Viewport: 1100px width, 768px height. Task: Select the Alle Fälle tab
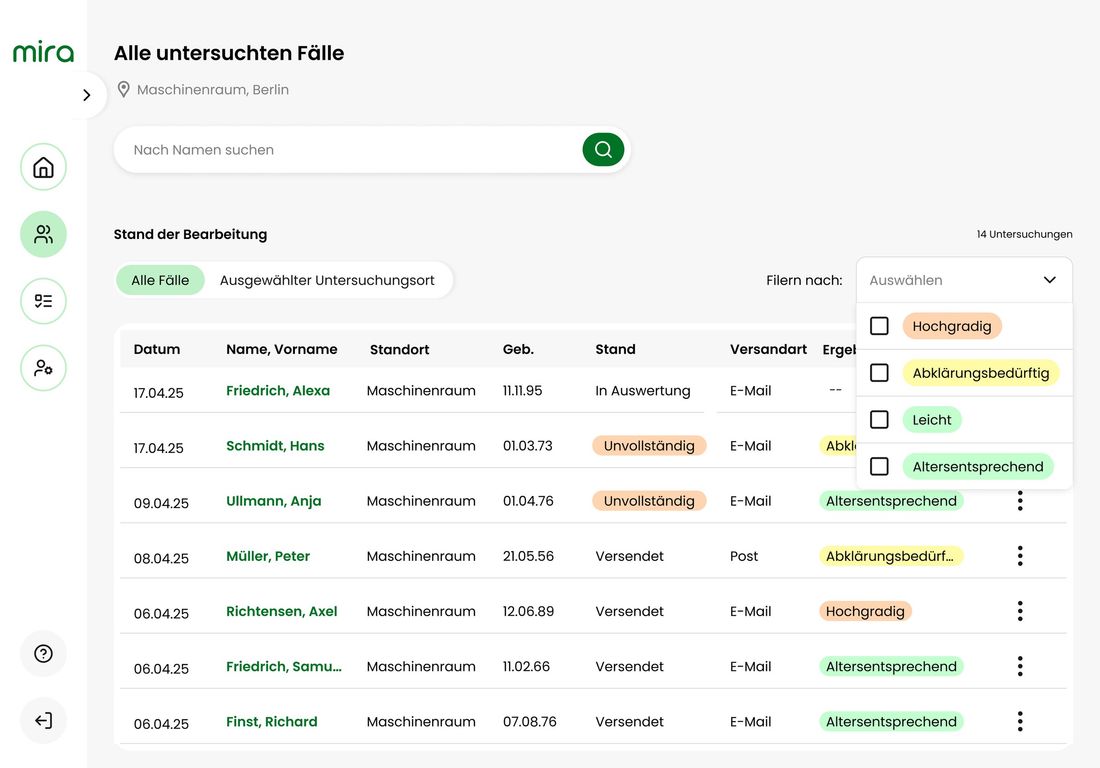[x=160, y=280]
